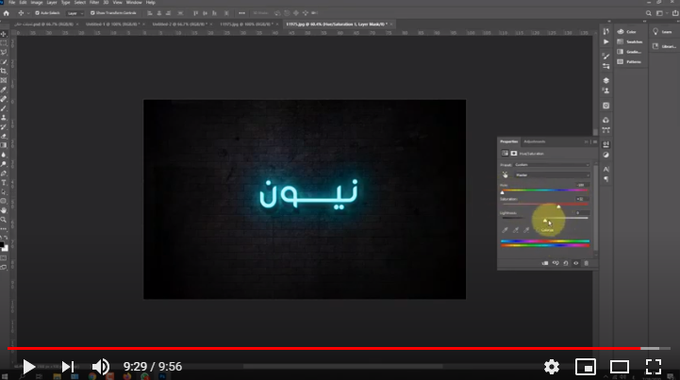The height and width of the screenshot is (380, 680).
Task: Click the Hue slider handle
Action: [x=503, y=192]
